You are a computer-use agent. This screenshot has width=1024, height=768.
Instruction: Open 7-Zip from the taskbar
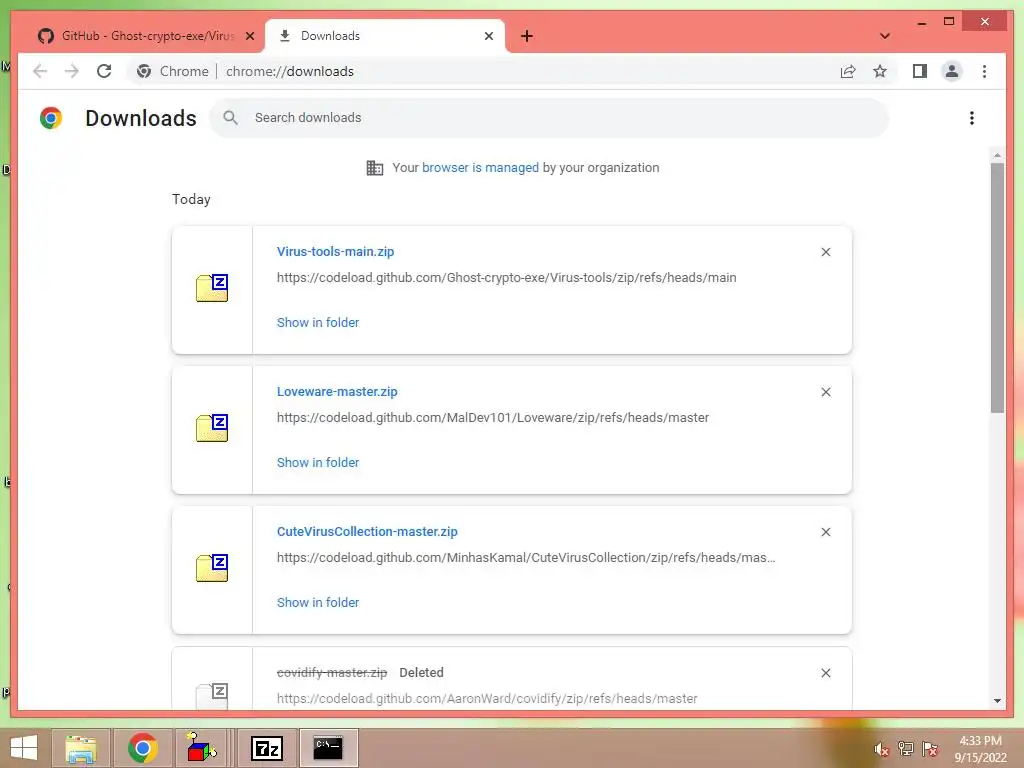pos(266,748)
